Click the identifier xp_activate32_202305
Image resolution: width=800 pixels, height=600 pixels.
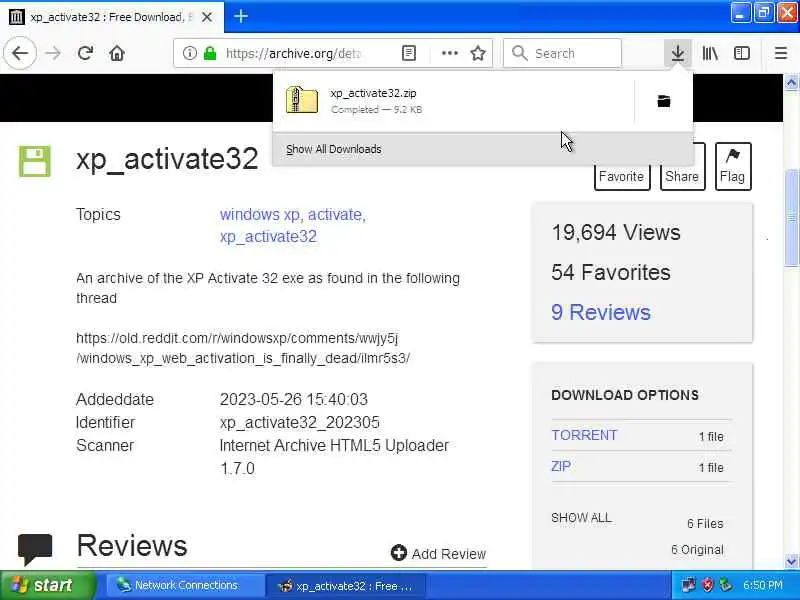click(299, 422)
